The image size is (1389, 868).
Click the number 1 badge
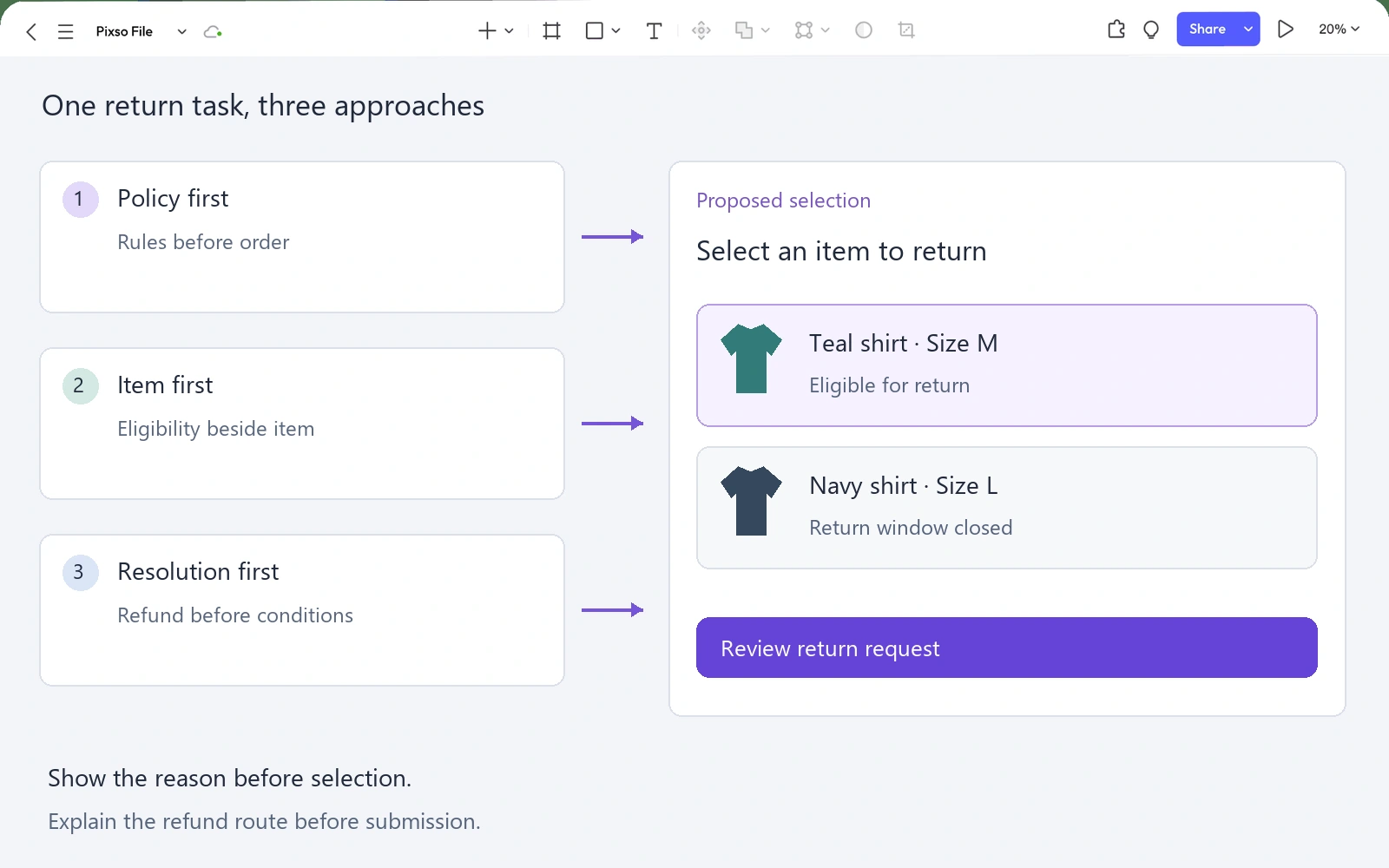(80, 200)
